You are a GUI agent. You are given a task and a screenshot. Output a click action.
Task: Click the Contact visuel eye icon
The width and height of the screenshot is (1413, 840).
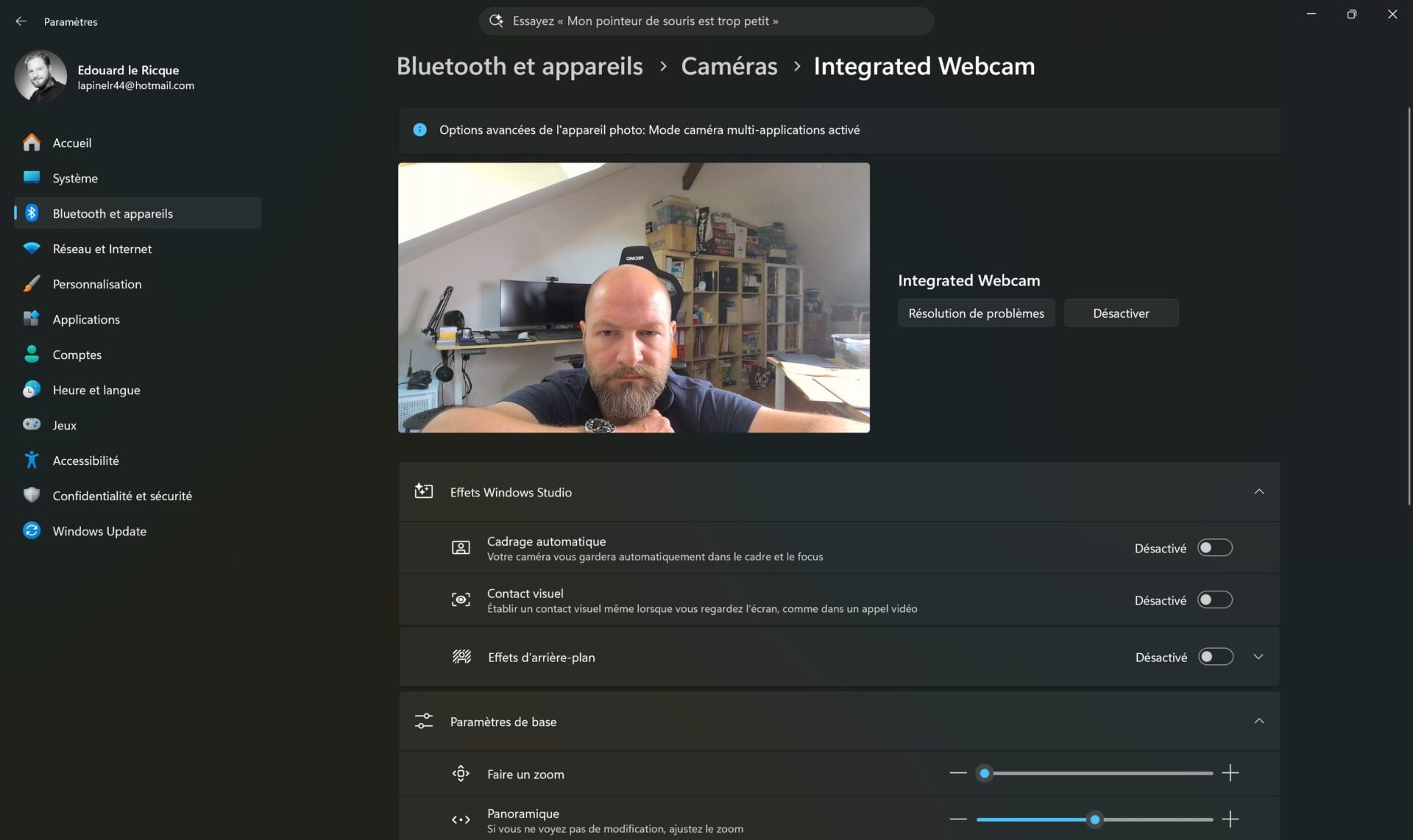(461, 600)
